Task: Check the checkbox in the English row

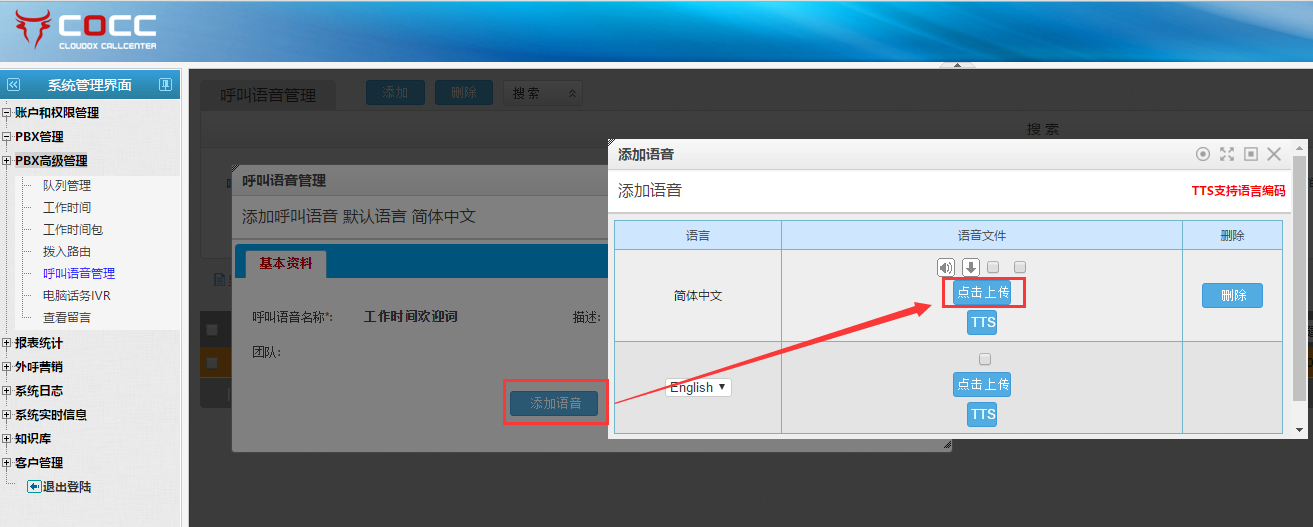Action: coord(985,359)
